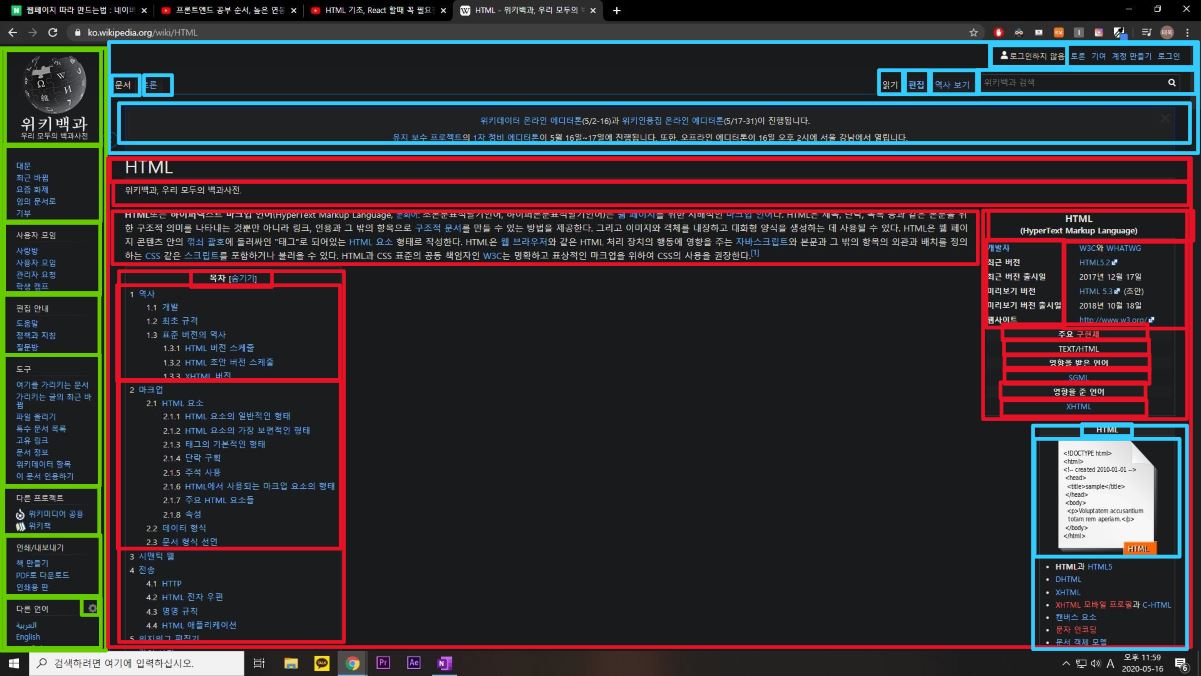Open the Chrome profile avatar
Viewport: 1201px width, 676px height.
1166,32
